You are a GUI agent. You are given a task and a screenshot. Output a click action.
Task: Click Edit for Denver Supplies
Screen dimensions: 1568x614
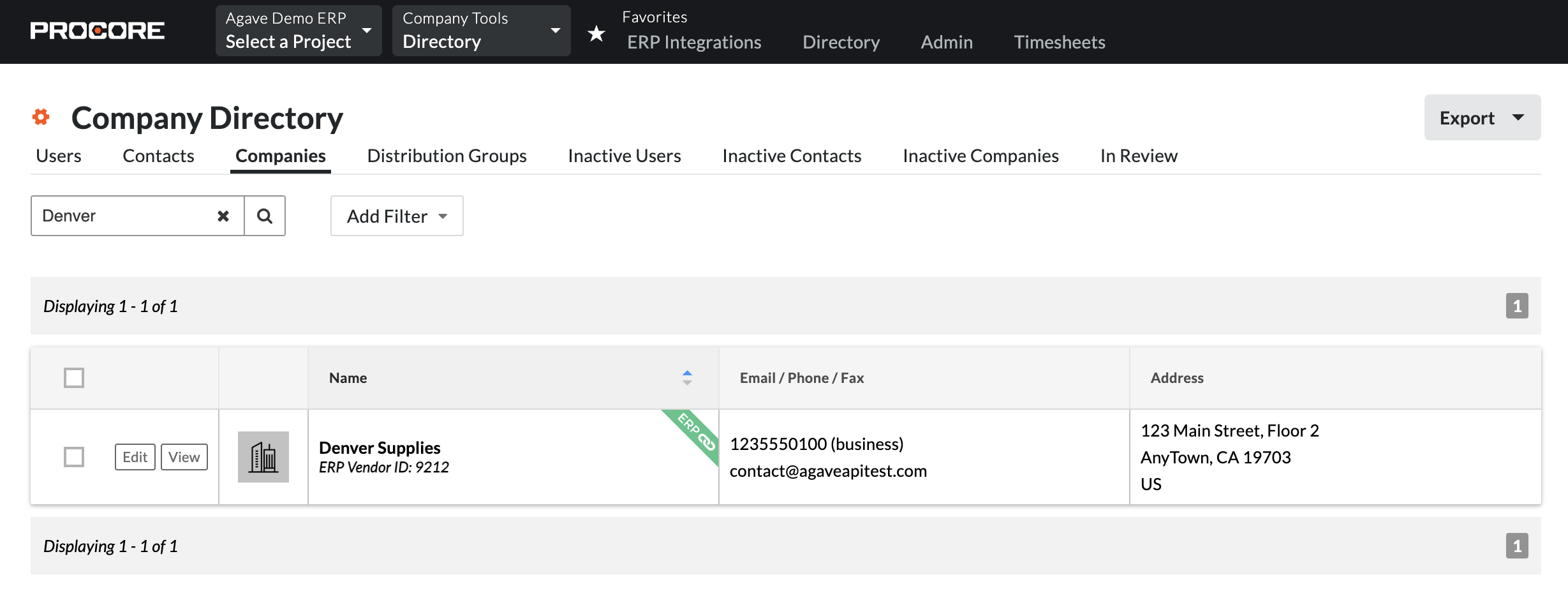135,457
